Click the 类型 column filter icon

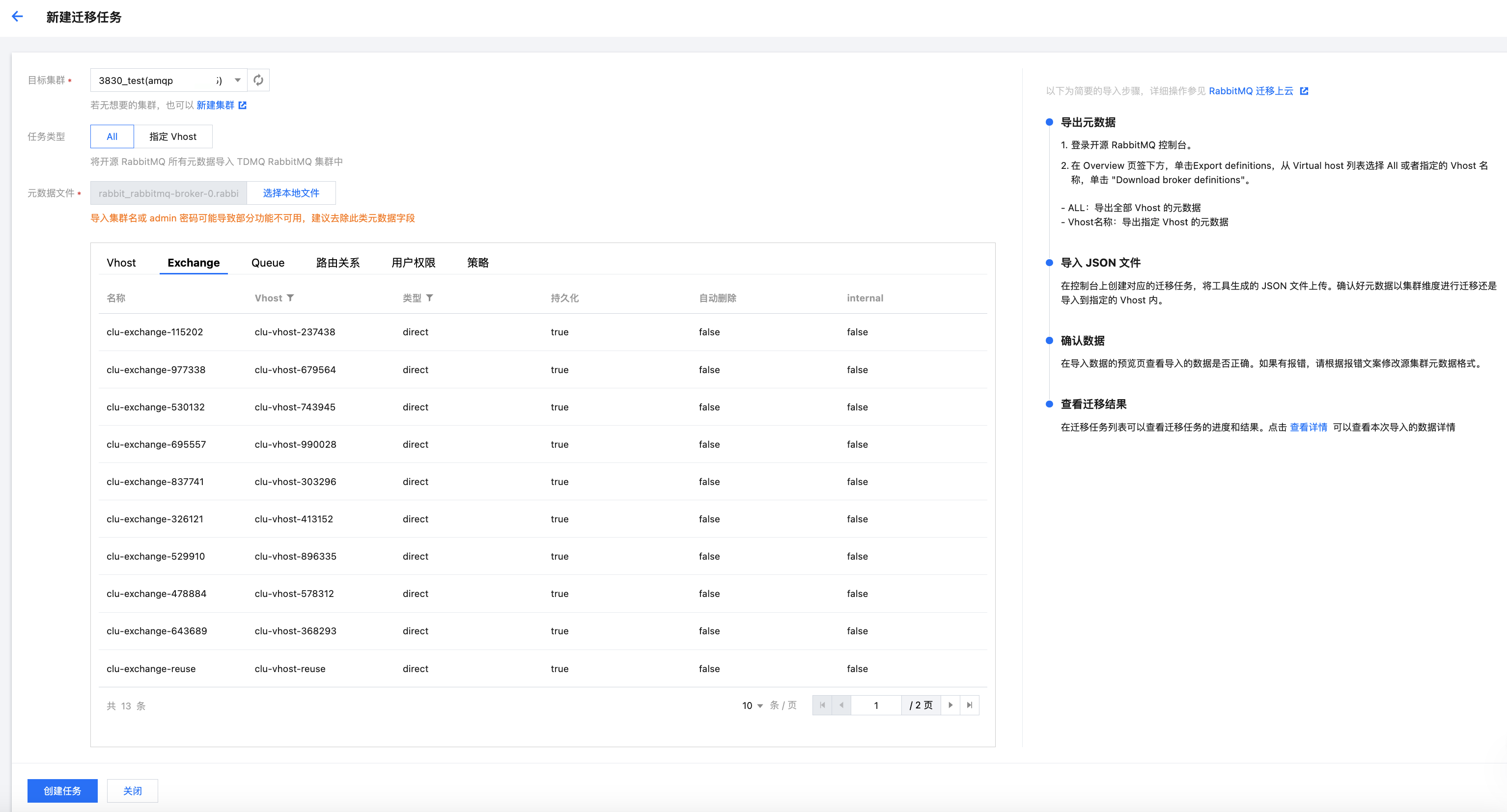click(x=430, y=298)
